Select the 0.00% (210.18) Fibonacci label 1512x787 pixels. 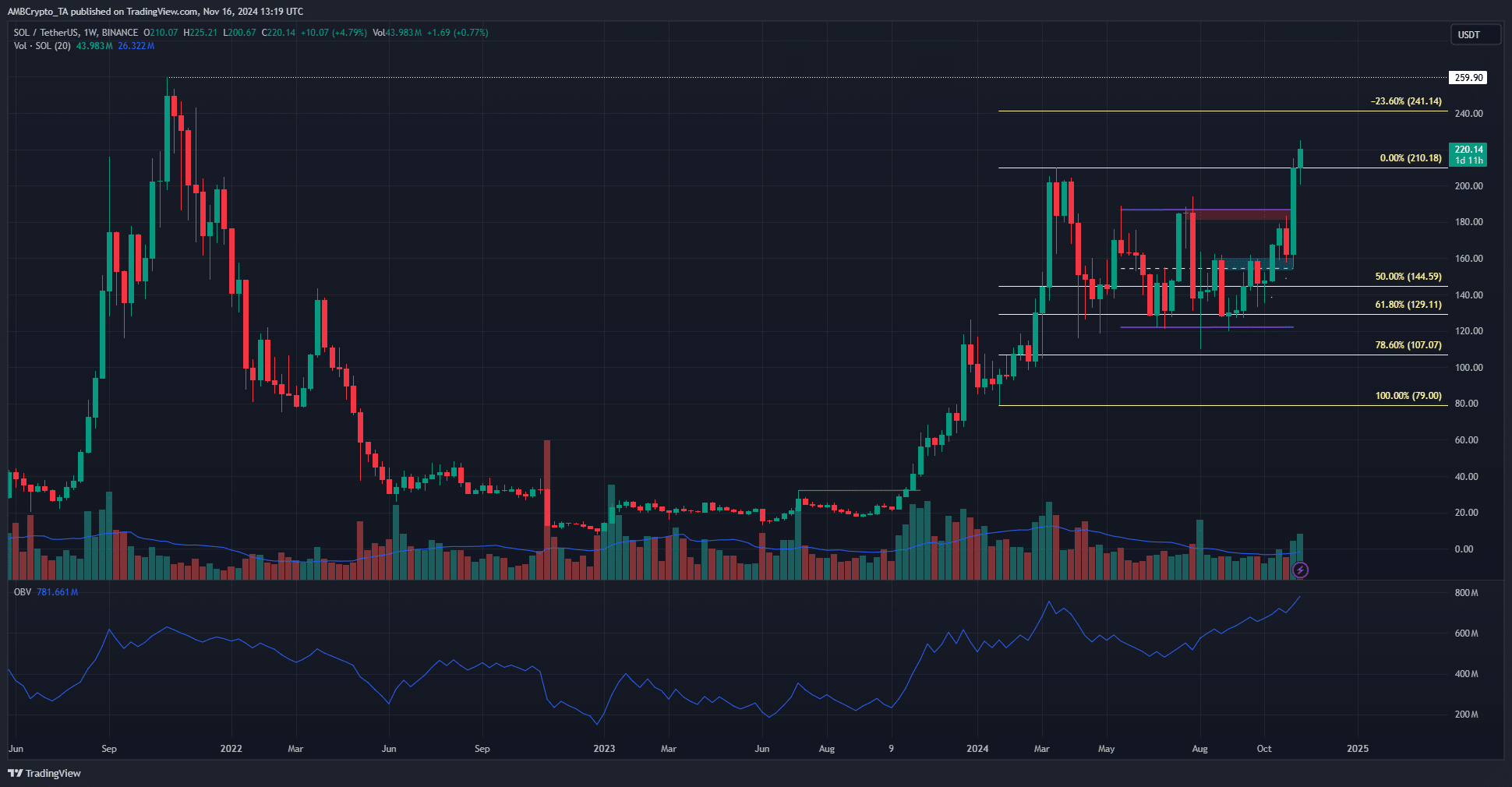coord(1411,158)
